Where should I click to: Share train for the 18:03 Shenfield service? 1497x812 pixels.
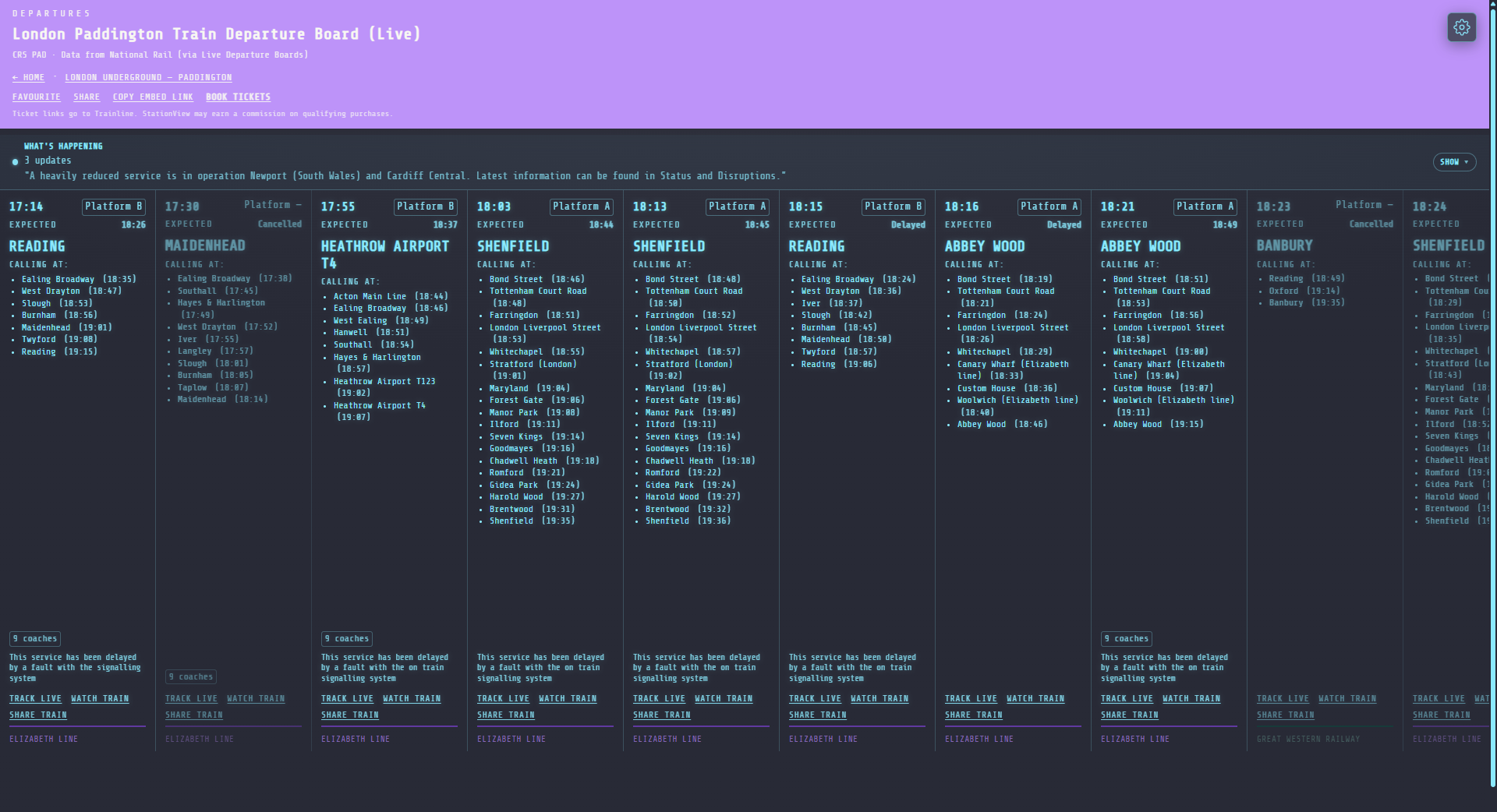pyautogui.click(x=506, y=715)
